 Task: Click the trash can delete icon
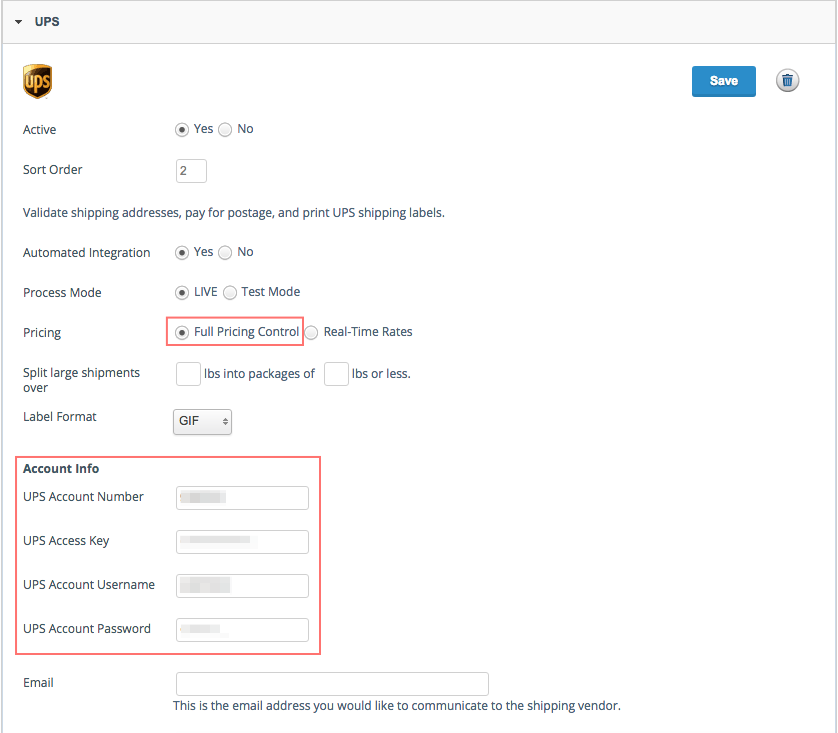tap(787, 81)
